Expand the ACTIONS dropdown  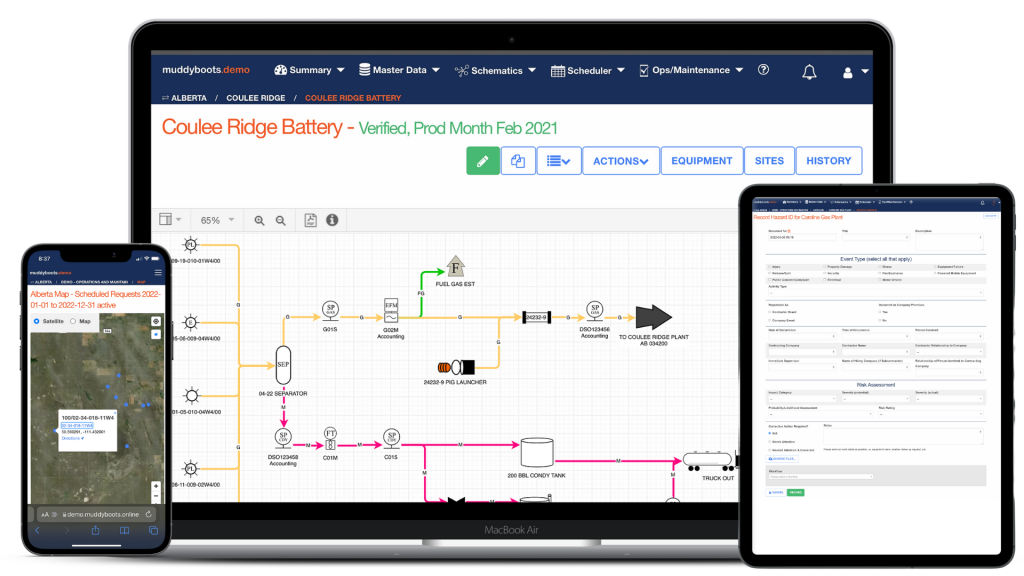620,161
